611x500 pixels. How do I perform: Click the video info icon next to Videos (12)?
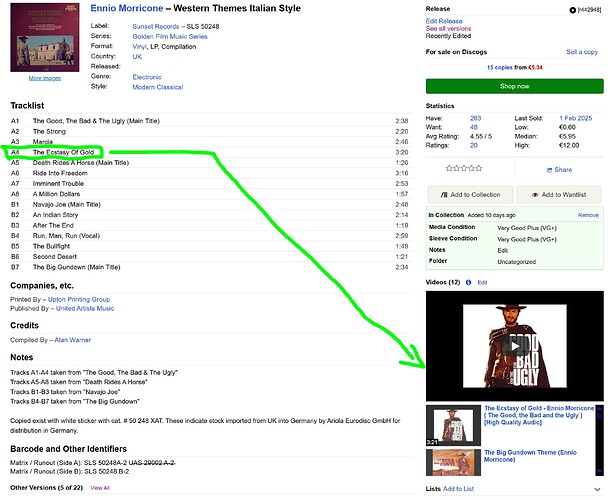pyautogui.click(x=468, y=283)
